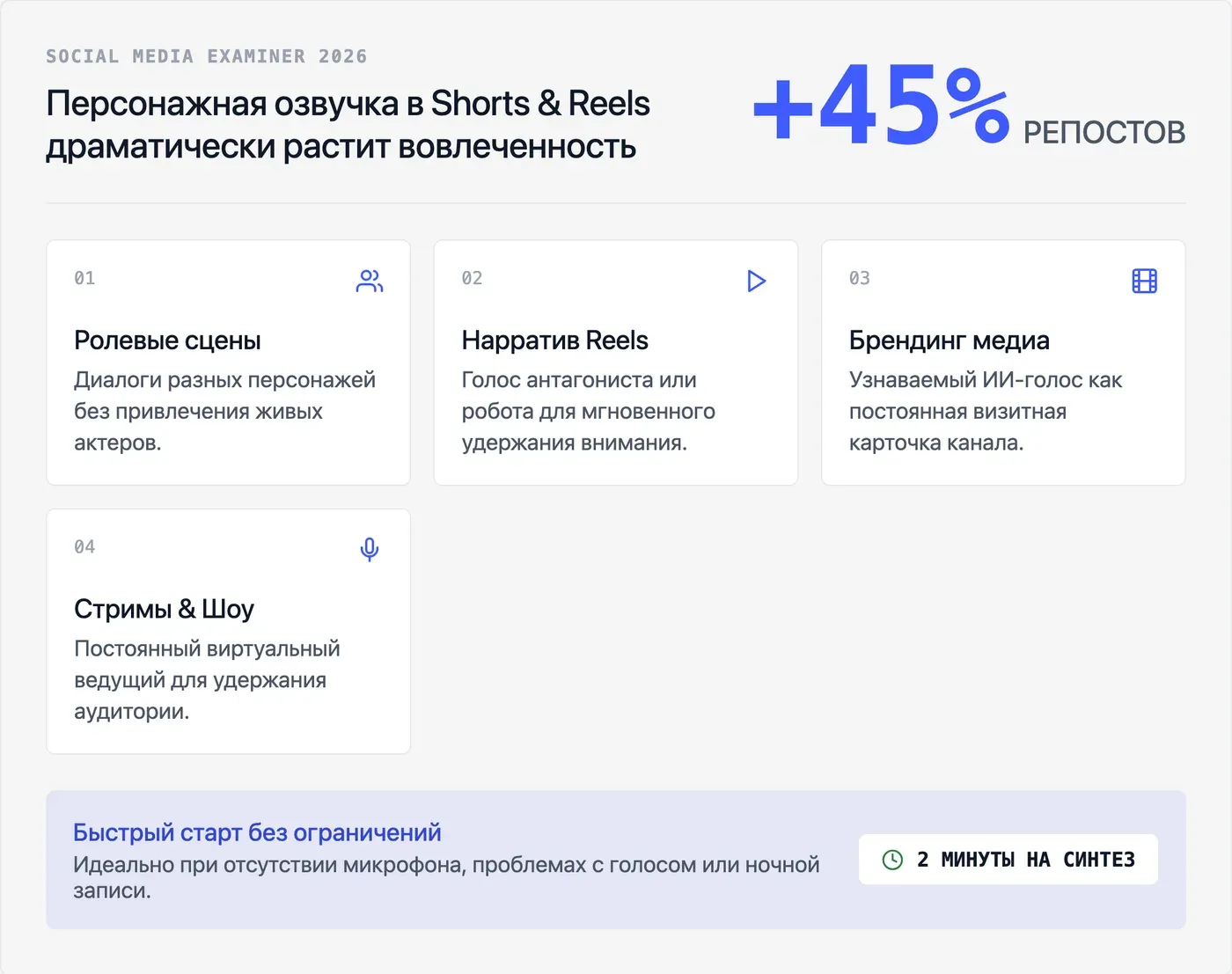The width and height of the screenshot is (1232, 974).
Task: Click the people icon on Ролевые сцены card
Action: coord(370,281)
